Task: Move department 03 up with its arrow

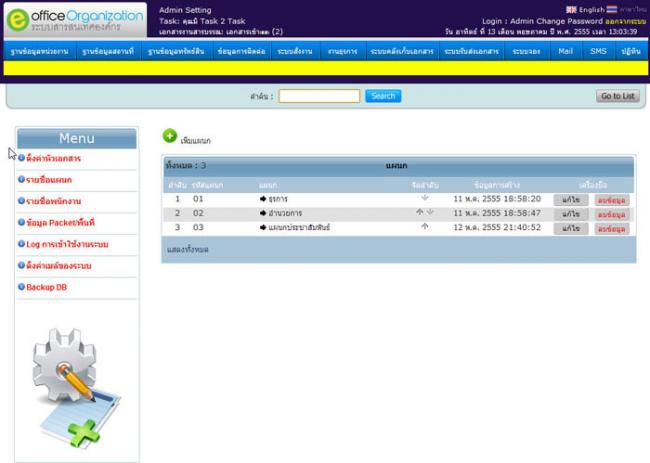Action: tap(424, 227)
